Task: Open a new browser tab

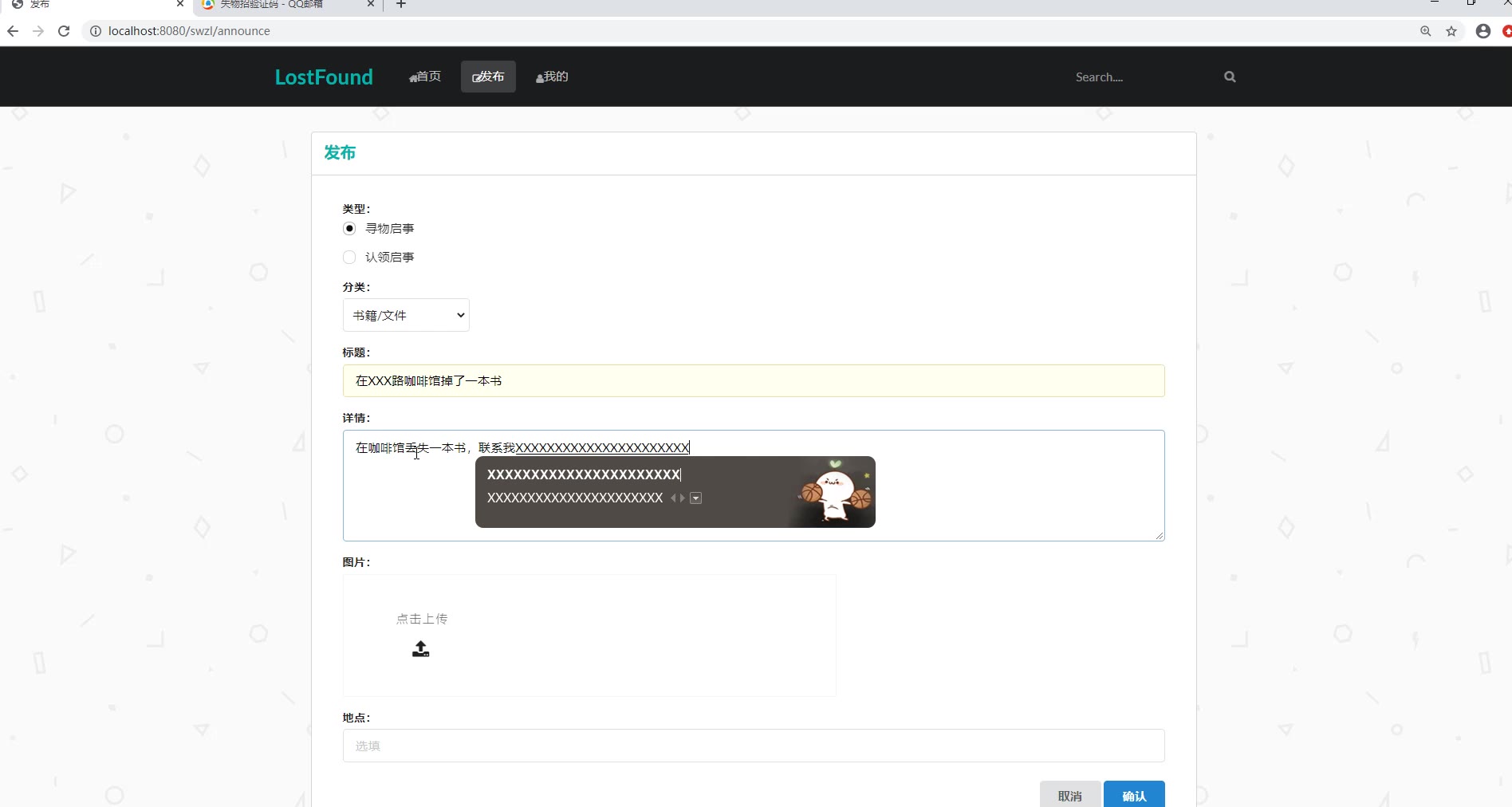Action: click(x=401, y=5)
